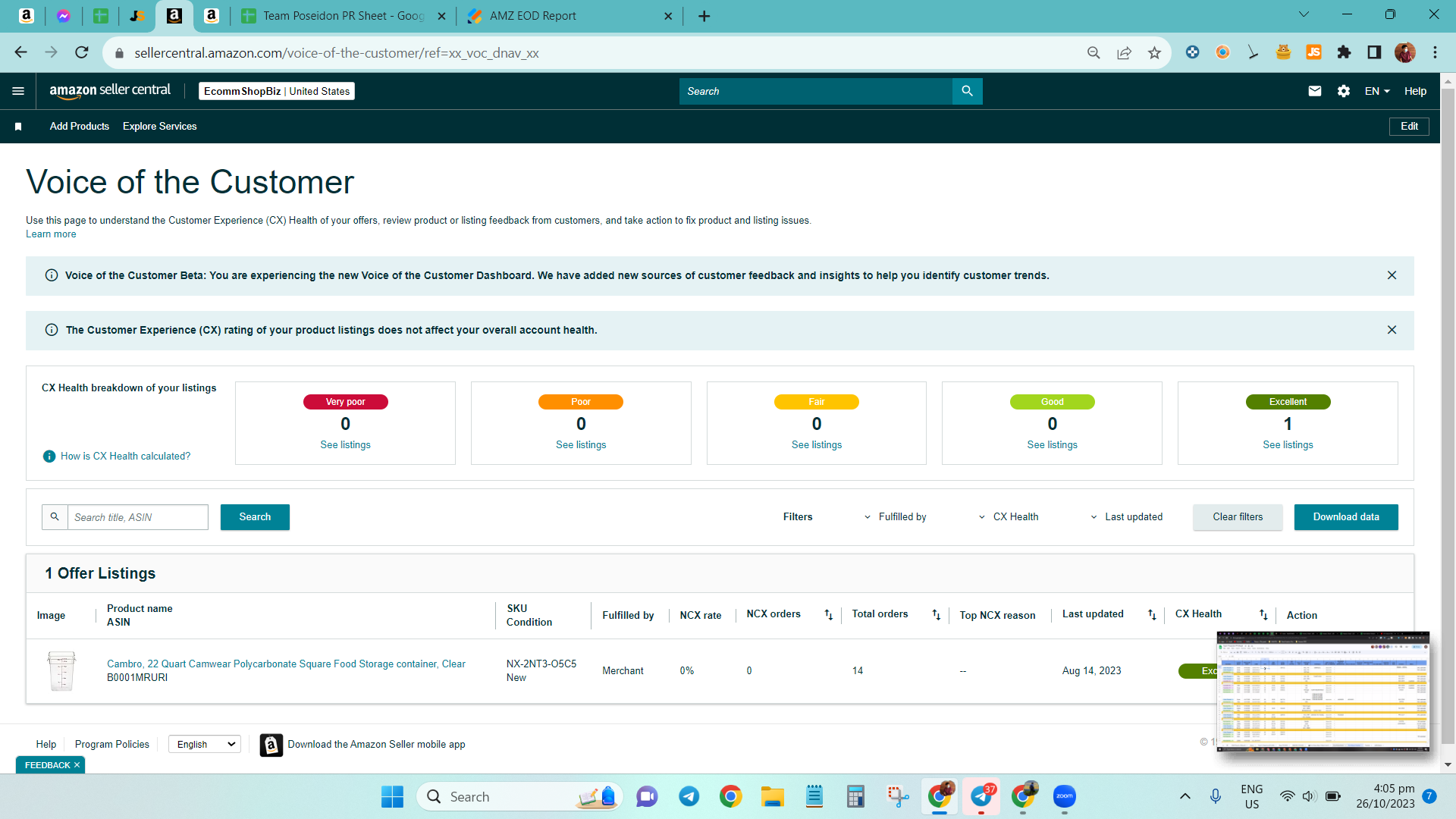The height and width of the screenshot is (819, 1456).
Task: Click the magnifier icon beside Search title field
Action: pyautogui.click(x=55, y=517)
